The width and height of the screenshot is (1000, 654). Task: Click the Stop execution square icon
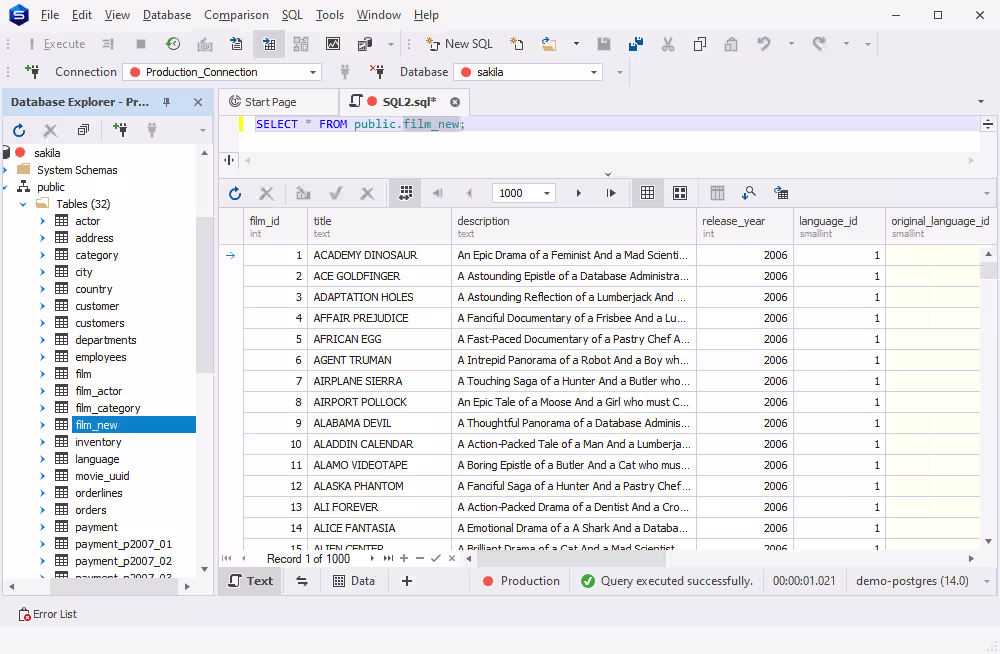(141, 44)
